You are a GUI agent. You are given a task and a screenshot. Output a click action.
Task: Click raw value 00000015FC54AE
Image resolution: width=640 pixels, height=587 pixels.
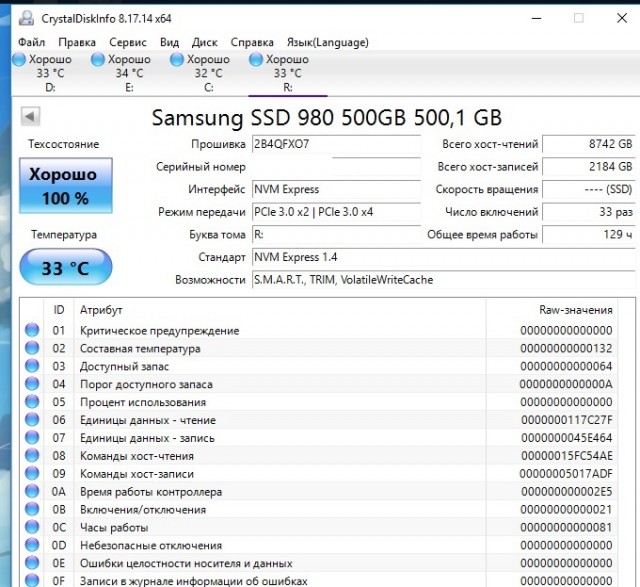(567, 456)
